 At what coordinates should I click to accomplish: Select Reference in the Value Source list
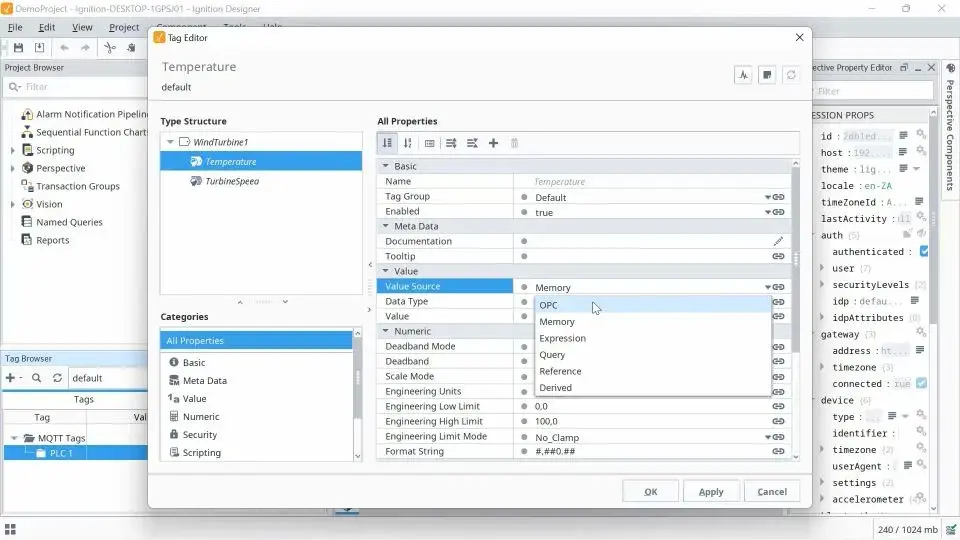(x=653, y=371)
